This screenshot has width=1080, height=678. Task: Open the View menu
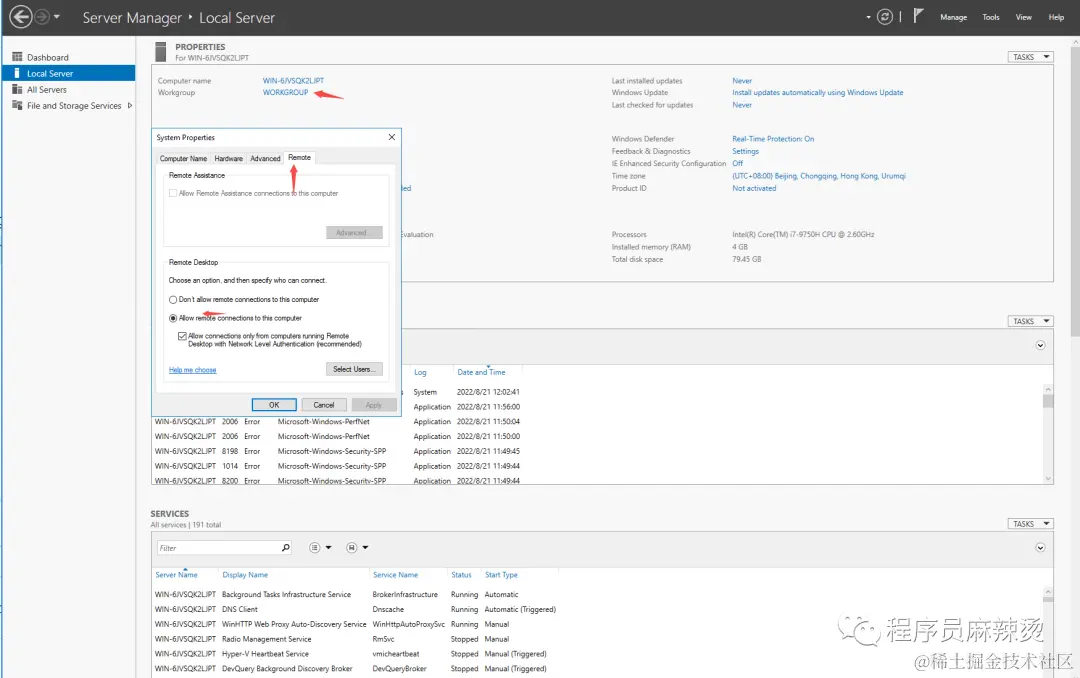1024,17
